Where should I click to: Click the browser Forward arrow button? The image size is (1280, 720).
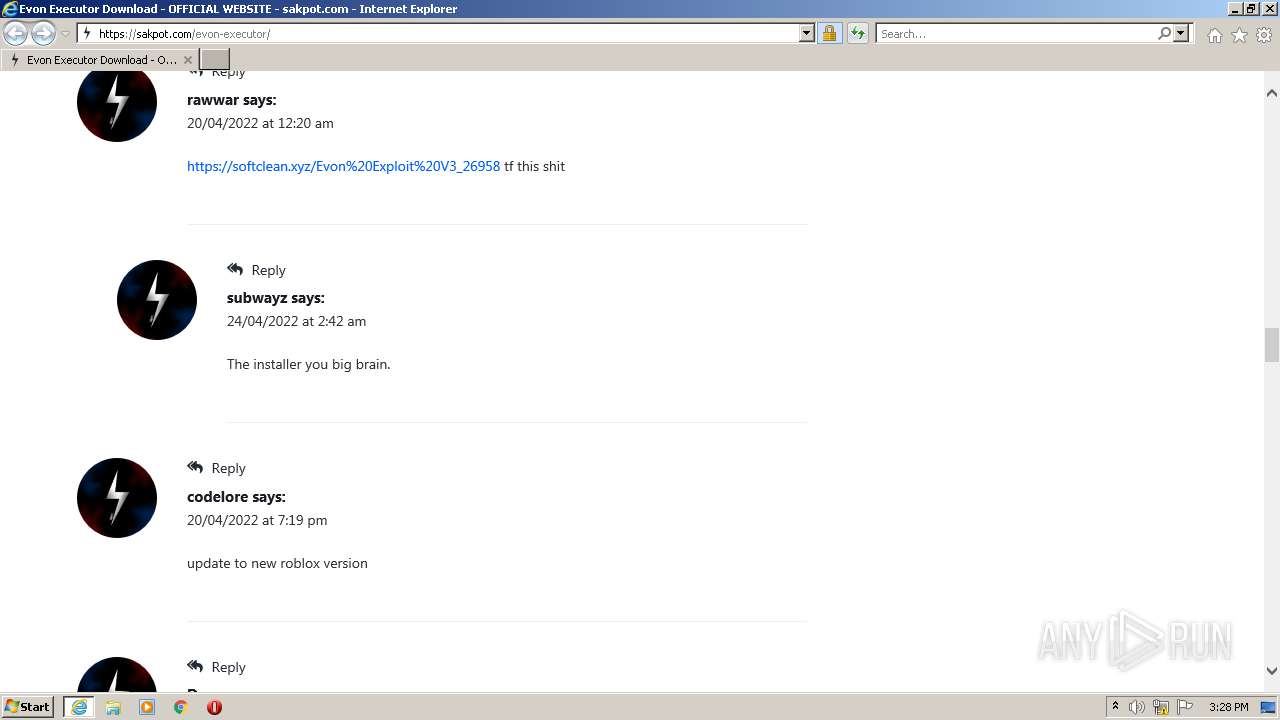tap(43, 34)
